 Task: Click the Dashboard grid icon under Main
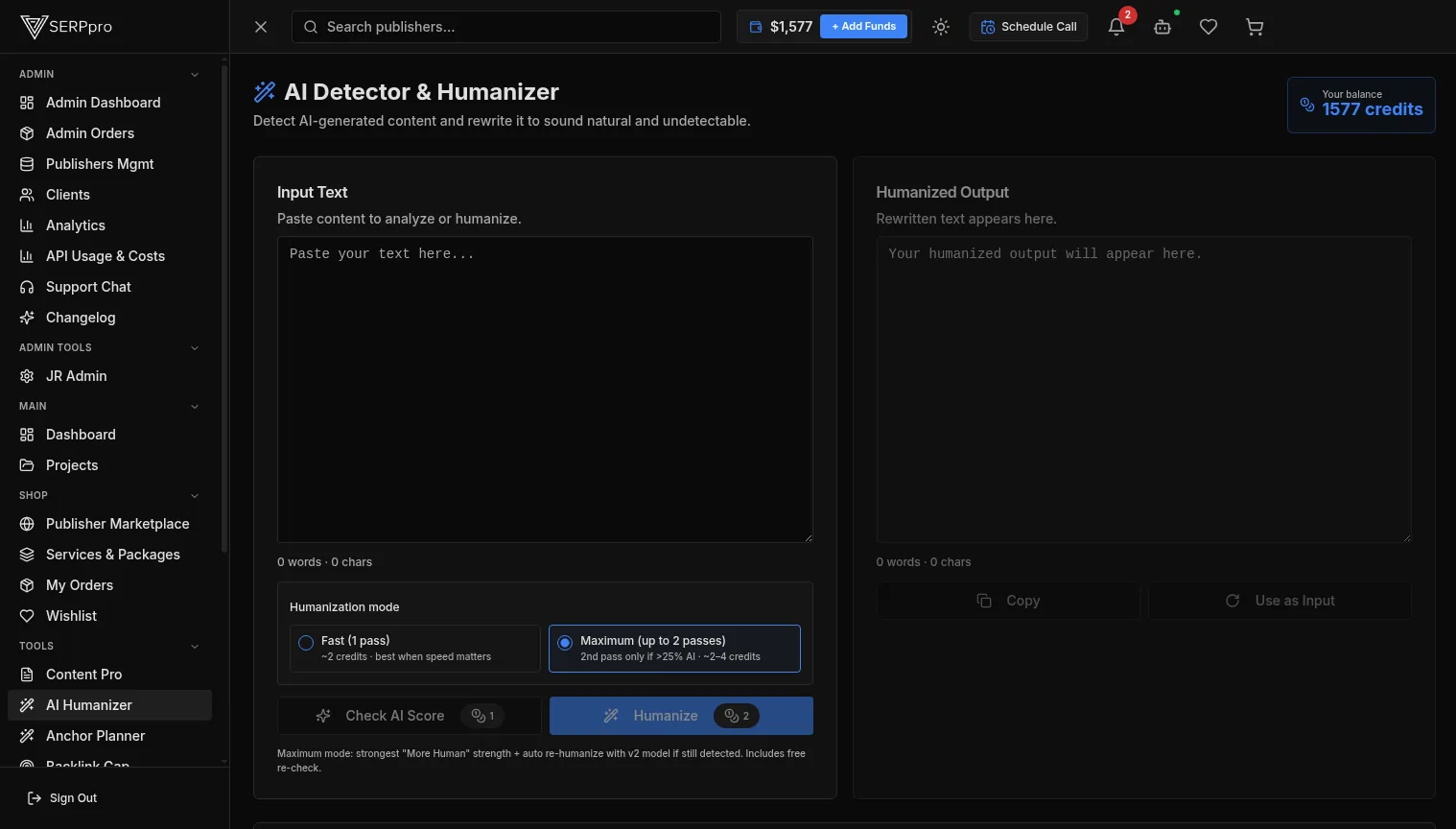(x=27, y=435)
